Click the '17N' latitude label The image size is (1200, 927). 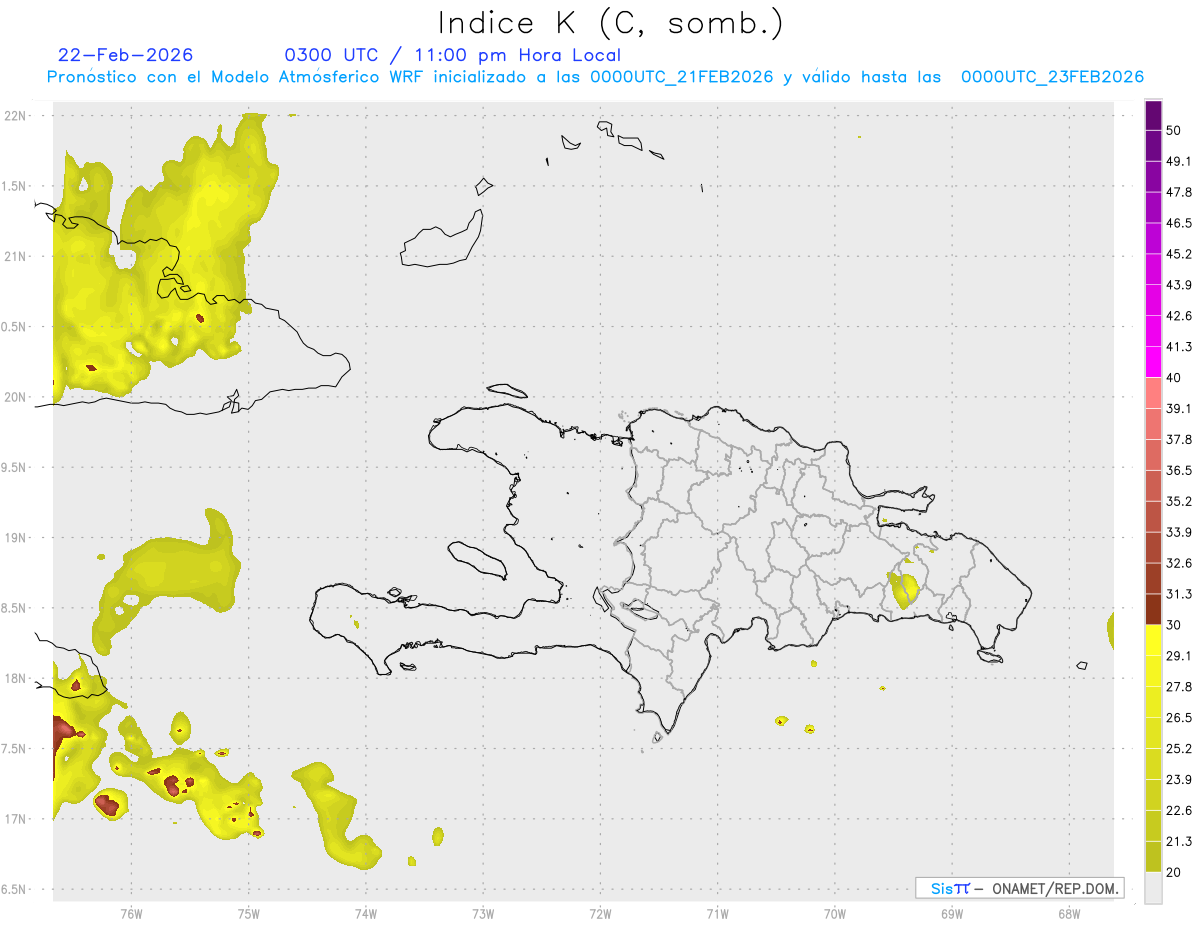click(x=16, y=819)
